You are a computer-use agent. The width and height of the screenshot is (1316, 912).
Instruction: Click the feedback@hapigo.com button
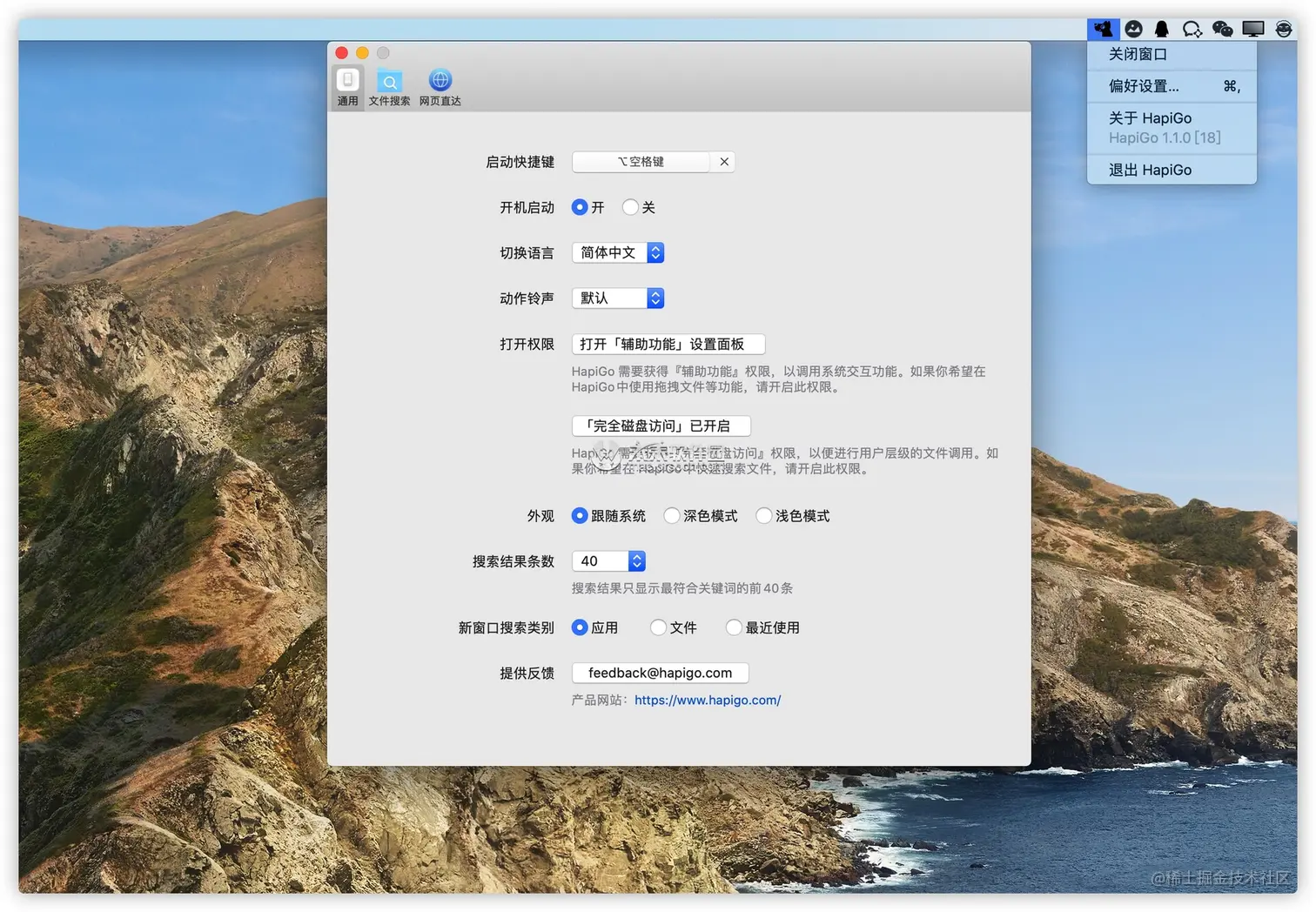tap(661, 674)
